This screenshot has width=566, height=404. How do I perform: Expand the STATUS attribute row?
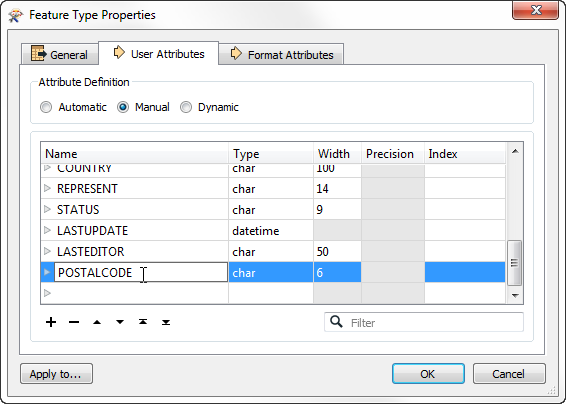[x=47, y=209]
